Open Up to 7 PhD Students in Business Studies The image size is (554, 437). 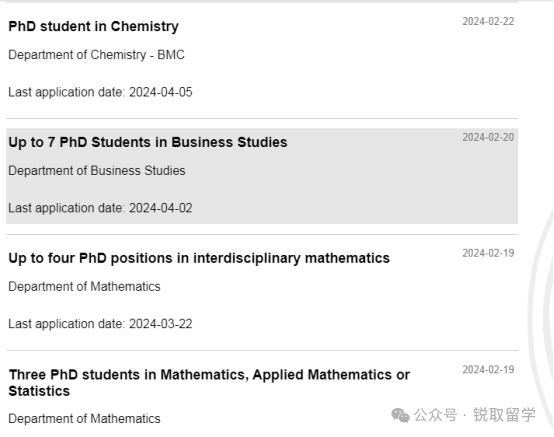tap(148, 142)
